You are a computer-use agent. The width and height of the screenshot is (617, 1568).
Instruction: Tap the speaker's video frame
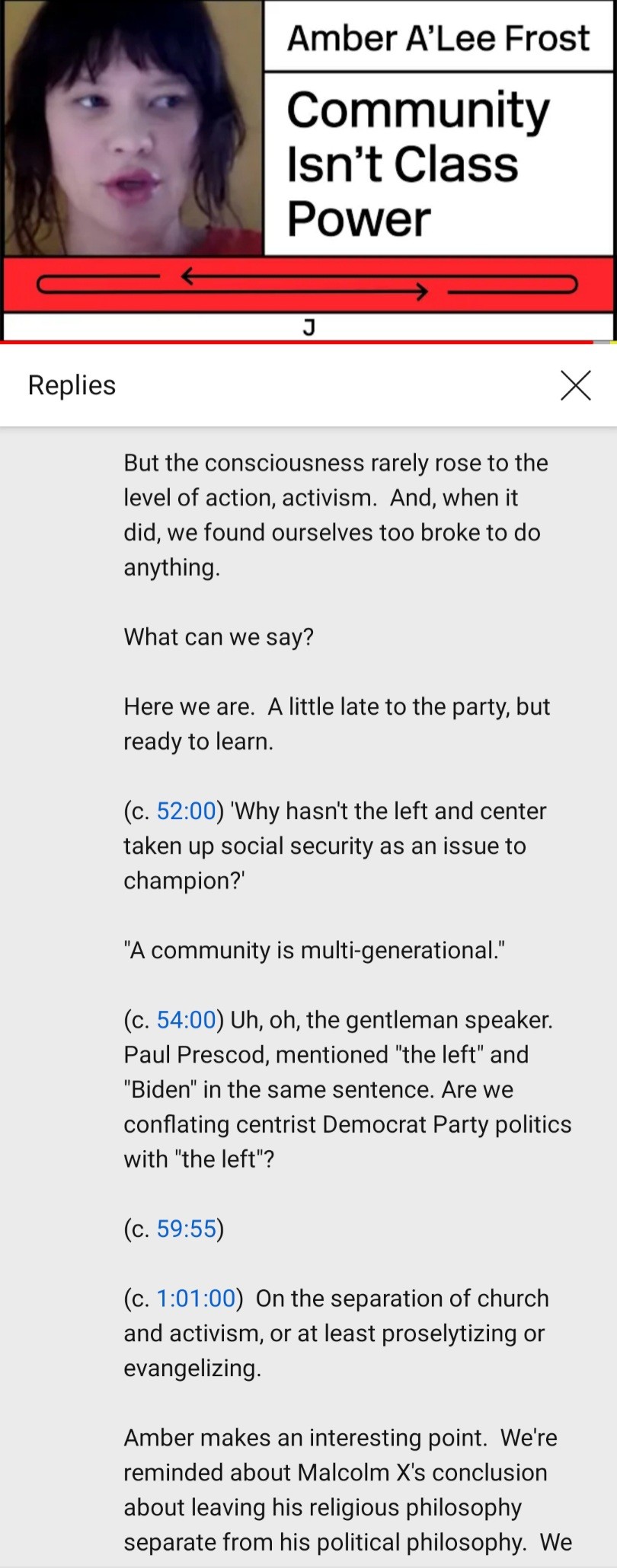coord(133,128)
